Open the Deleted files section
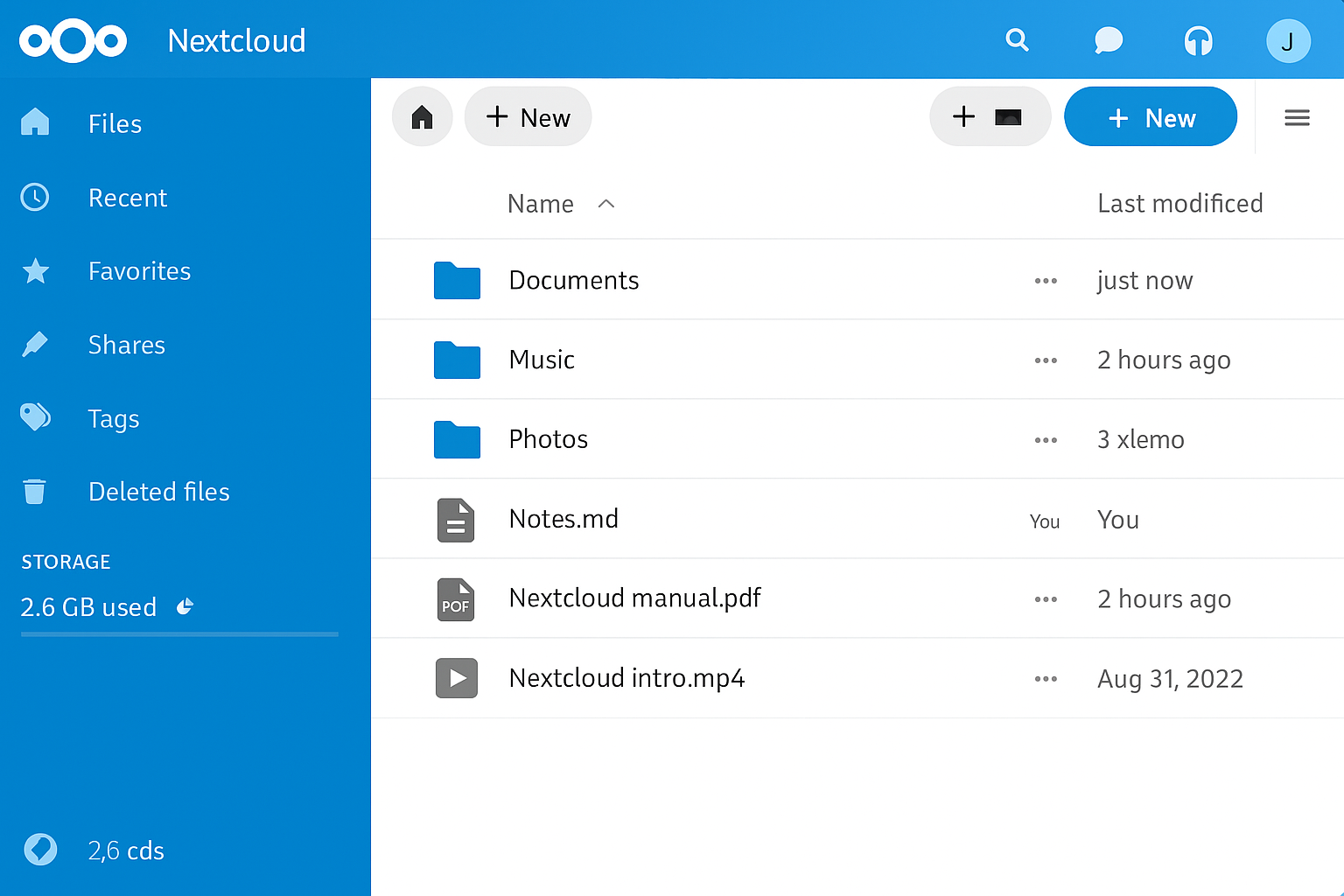Image resolution: width=1344 pixels, height=896 pixels. [x=159, y=492]
